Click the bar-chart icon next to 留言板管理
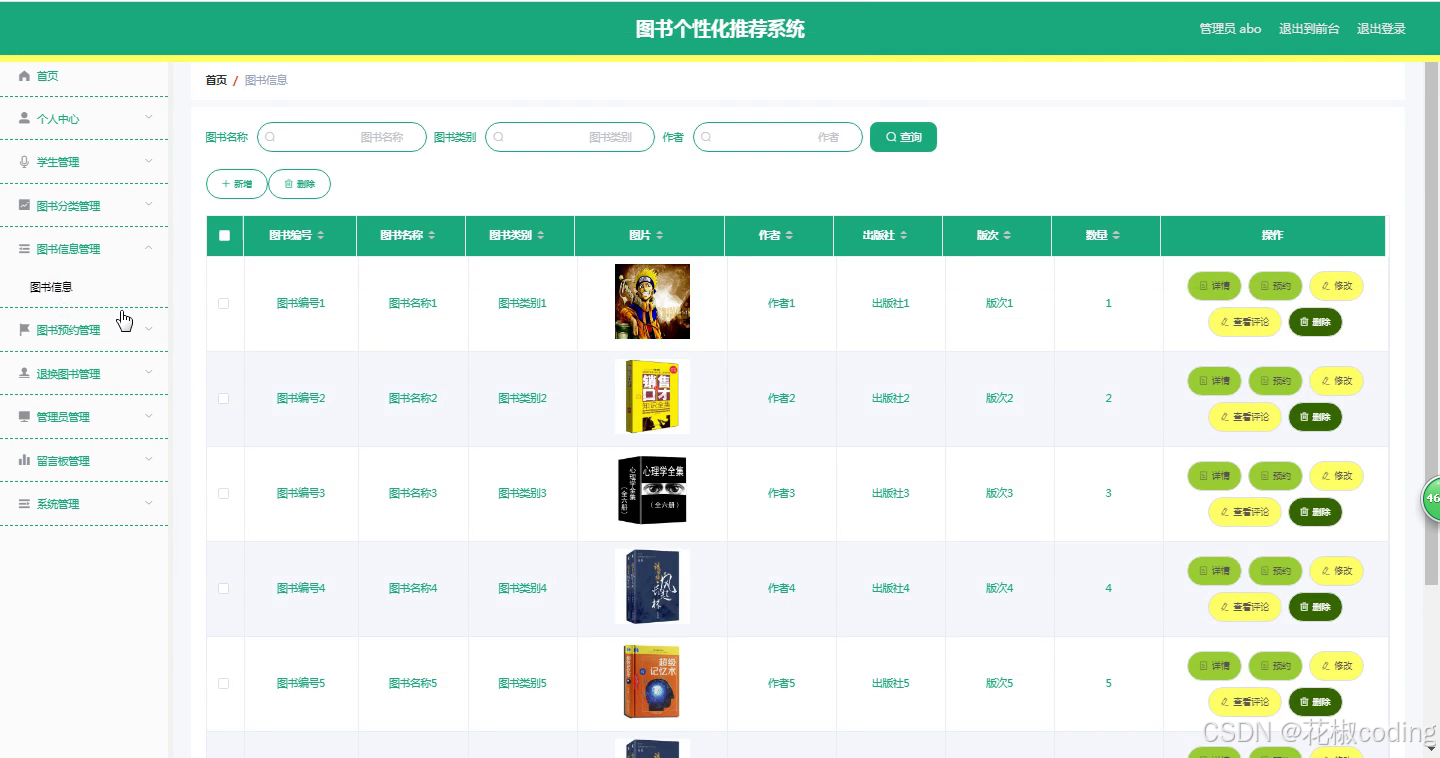The image size is (1440, 758). click(22, 460)
